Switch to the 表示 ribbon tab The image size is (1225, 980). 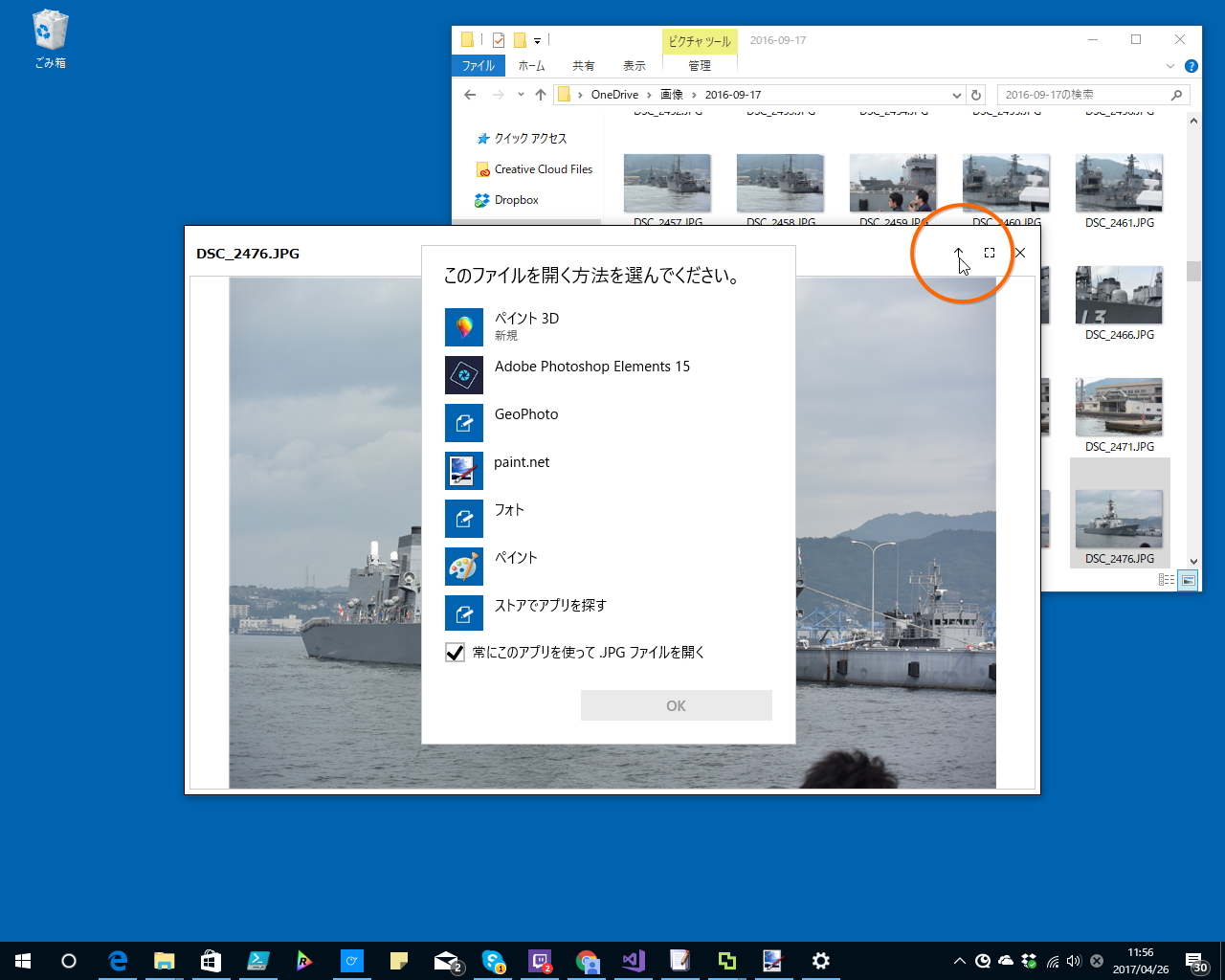point(635,66)
